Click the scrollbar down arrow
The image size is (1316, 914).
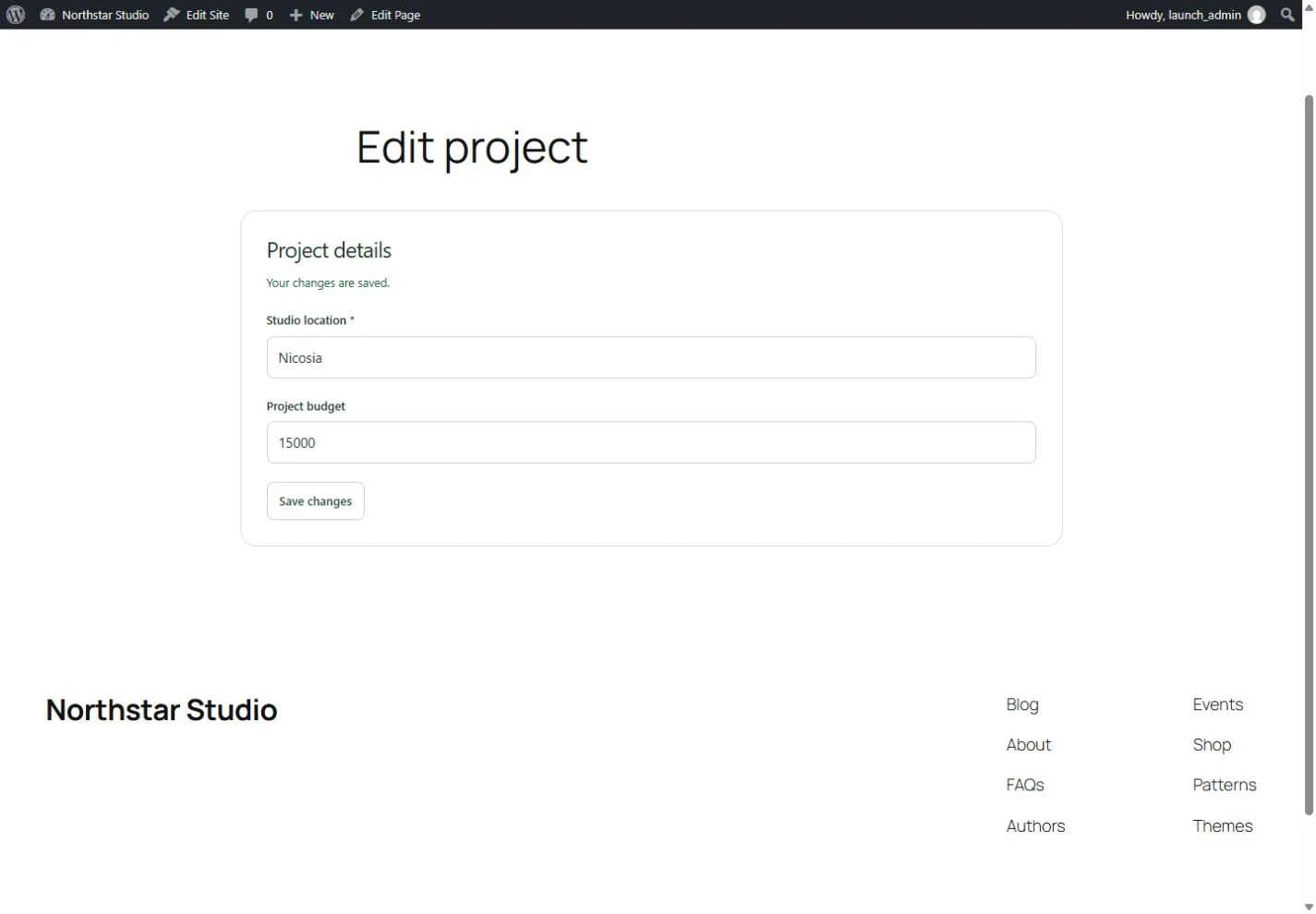[1309, 908]
